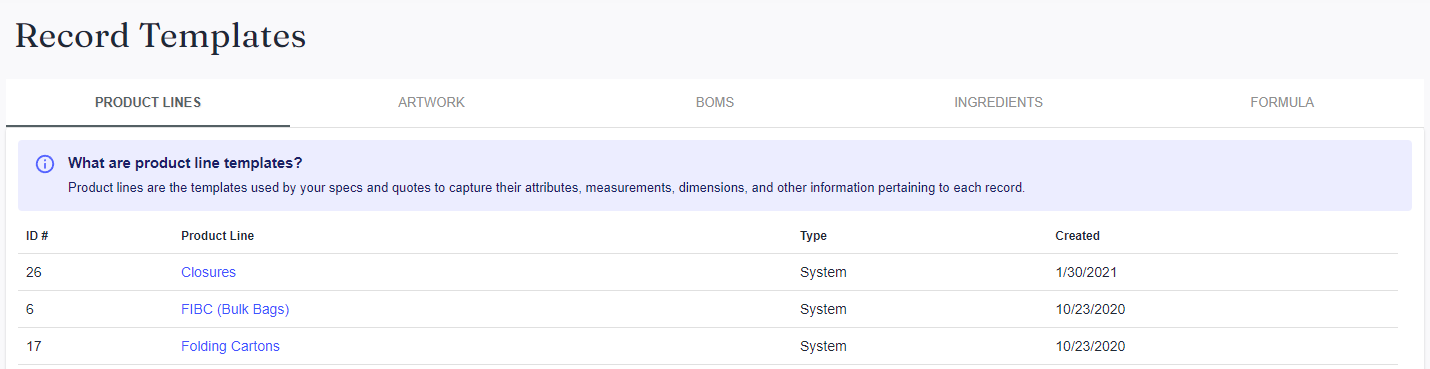
Task: Select ID cell 17
Action: click(33, 346)
